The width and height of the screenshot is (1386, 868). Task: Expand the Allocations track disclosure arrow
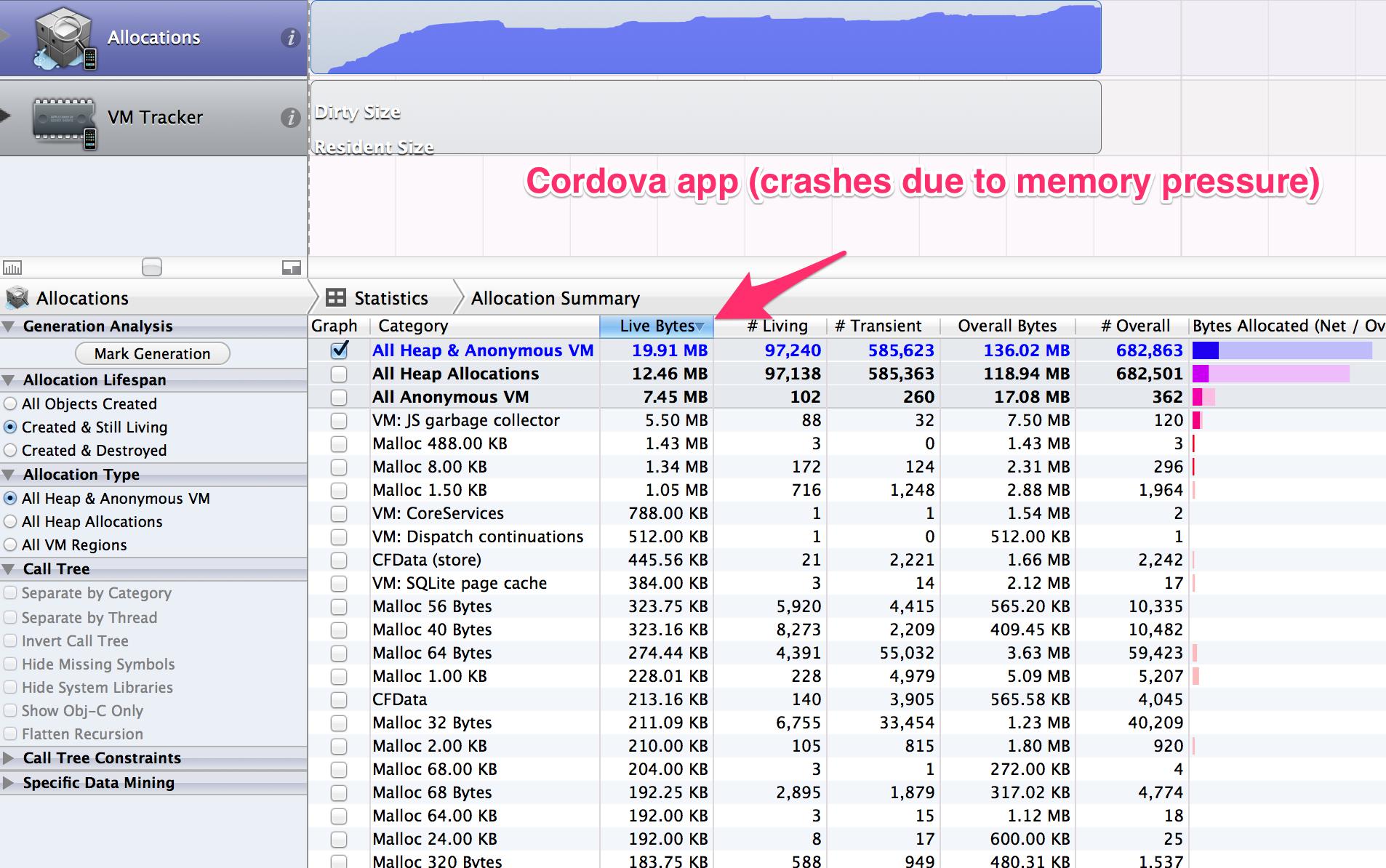[x=4, y=36]
